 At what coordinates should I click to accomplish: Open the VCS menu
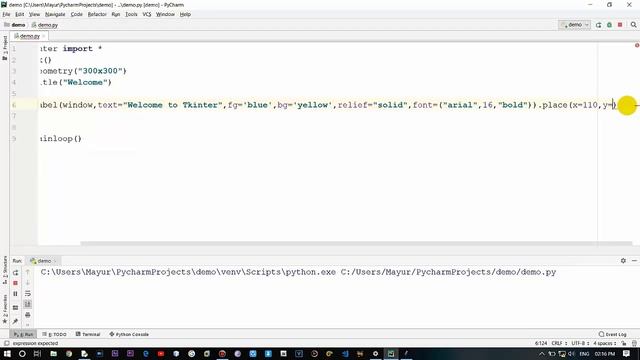pos(147,14)
